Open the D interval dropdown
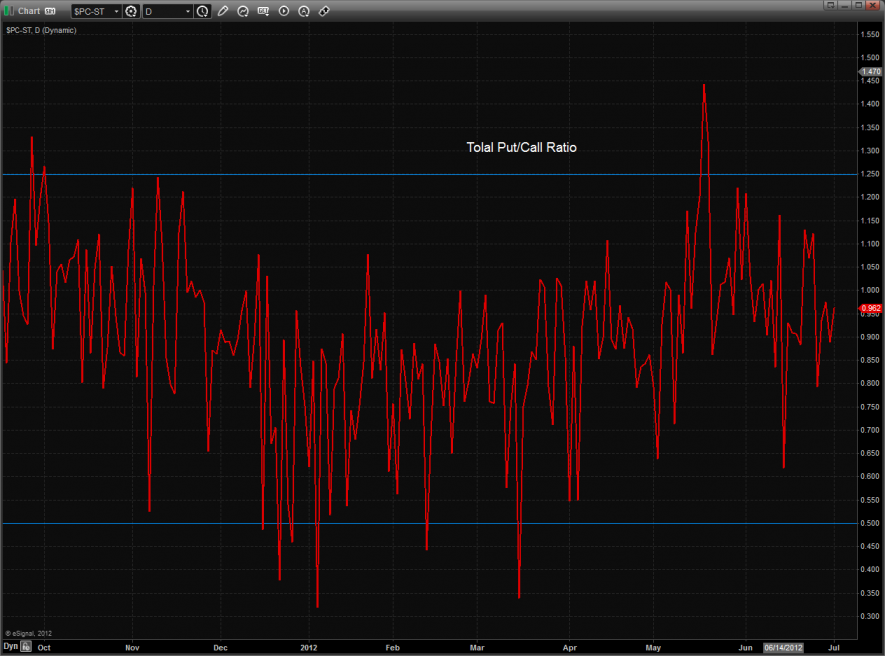885x656 pixels. 187,11
